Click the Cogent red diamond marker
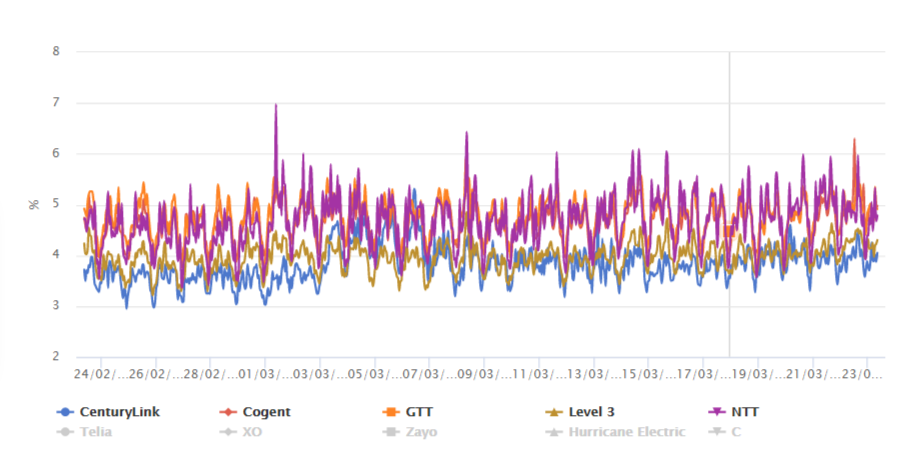 click(227, 412)
